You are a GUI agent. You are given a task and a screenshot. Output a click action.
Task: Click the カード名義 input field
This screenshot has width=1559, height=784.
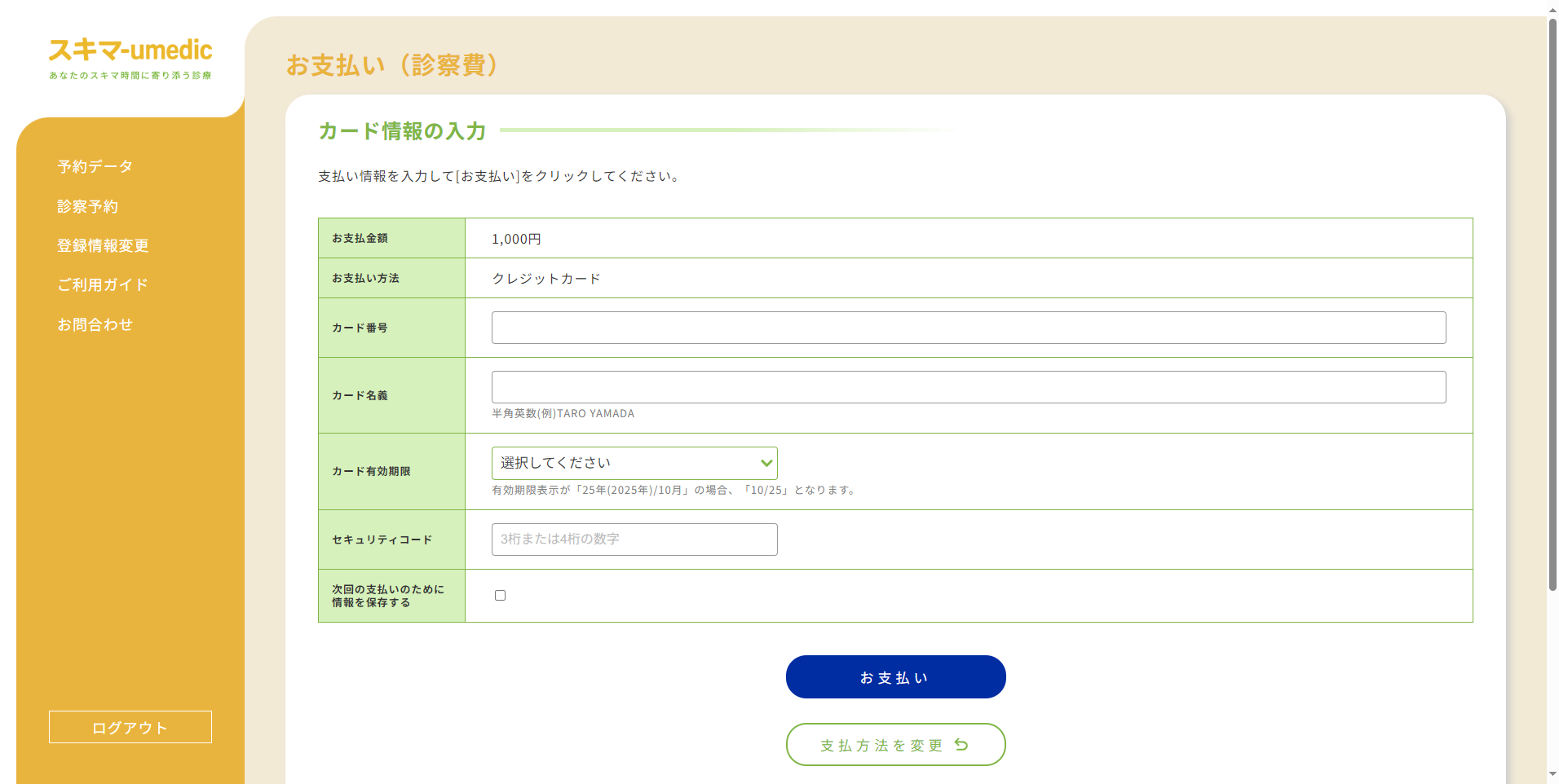coord(967,386)
